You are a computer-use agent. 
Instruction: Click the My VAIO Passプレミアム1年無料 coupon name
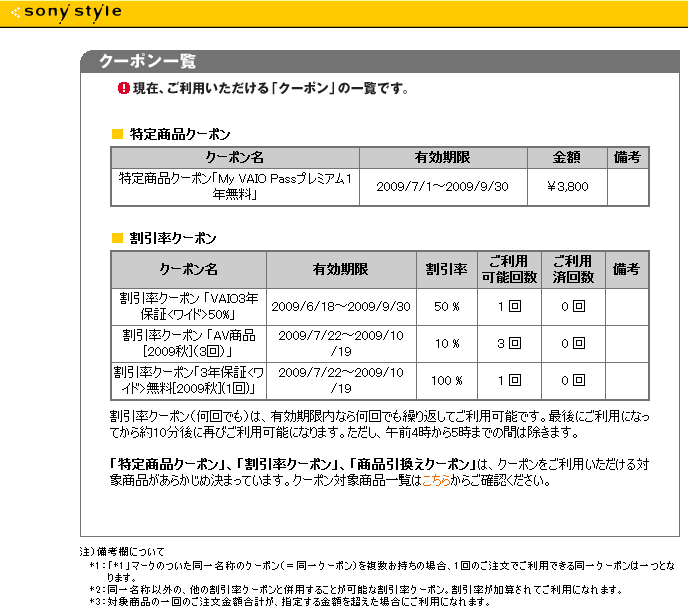(235, 187)
